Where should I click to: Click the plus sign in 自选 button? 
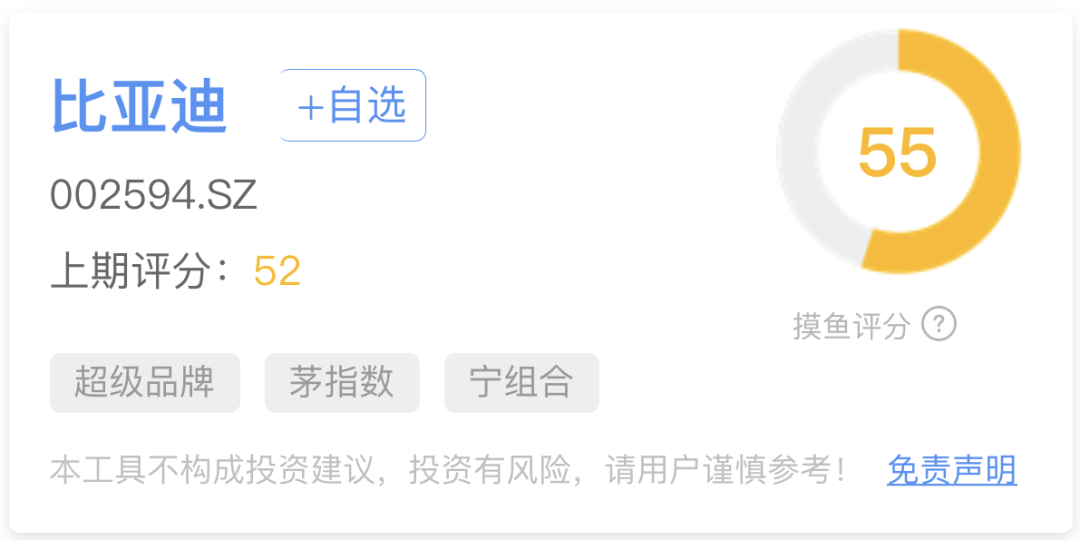311,107
